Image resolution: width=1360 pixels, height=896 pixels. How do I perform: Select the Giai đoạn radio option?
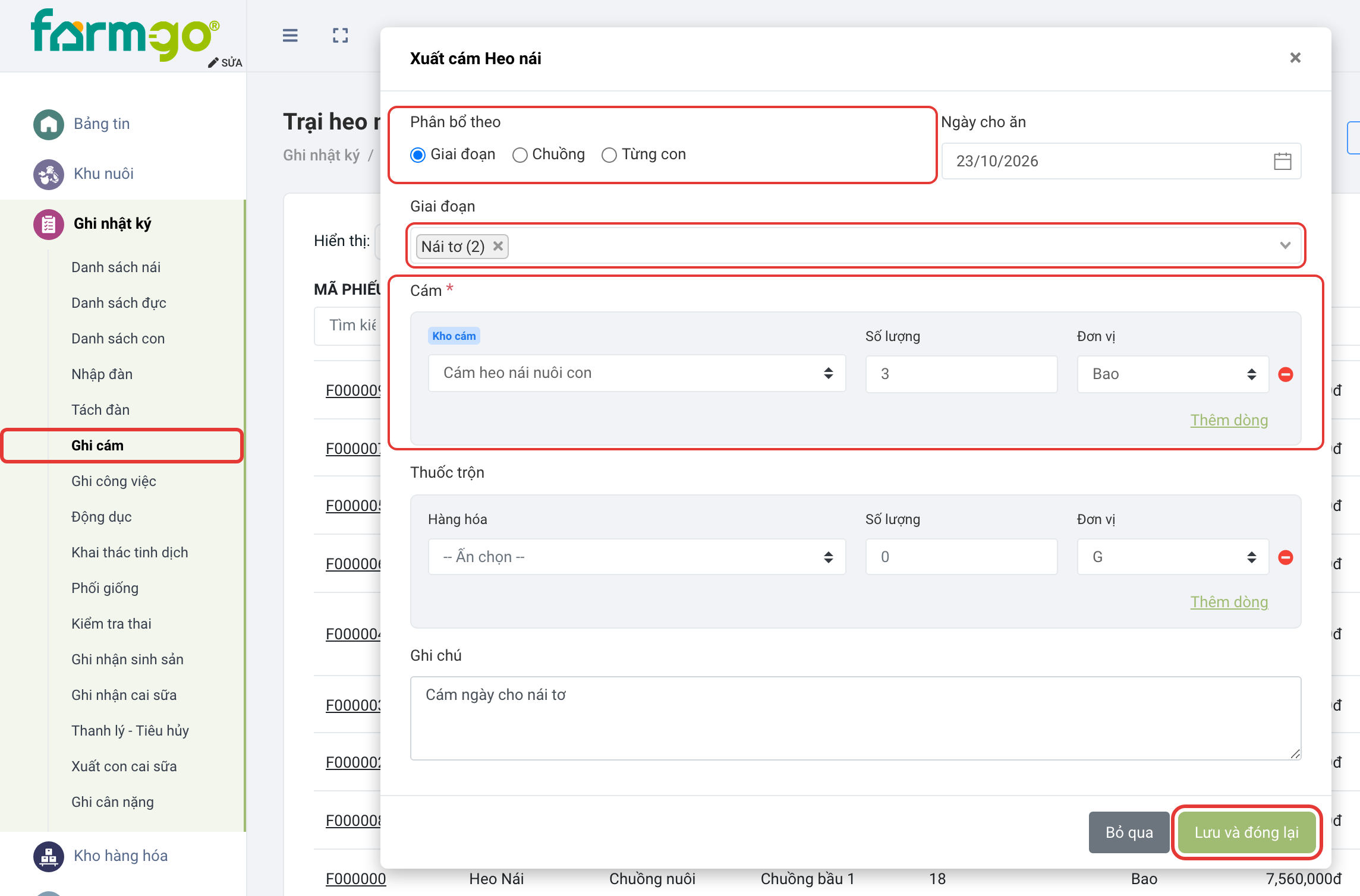pyautogui.click(x=418, y=155)
